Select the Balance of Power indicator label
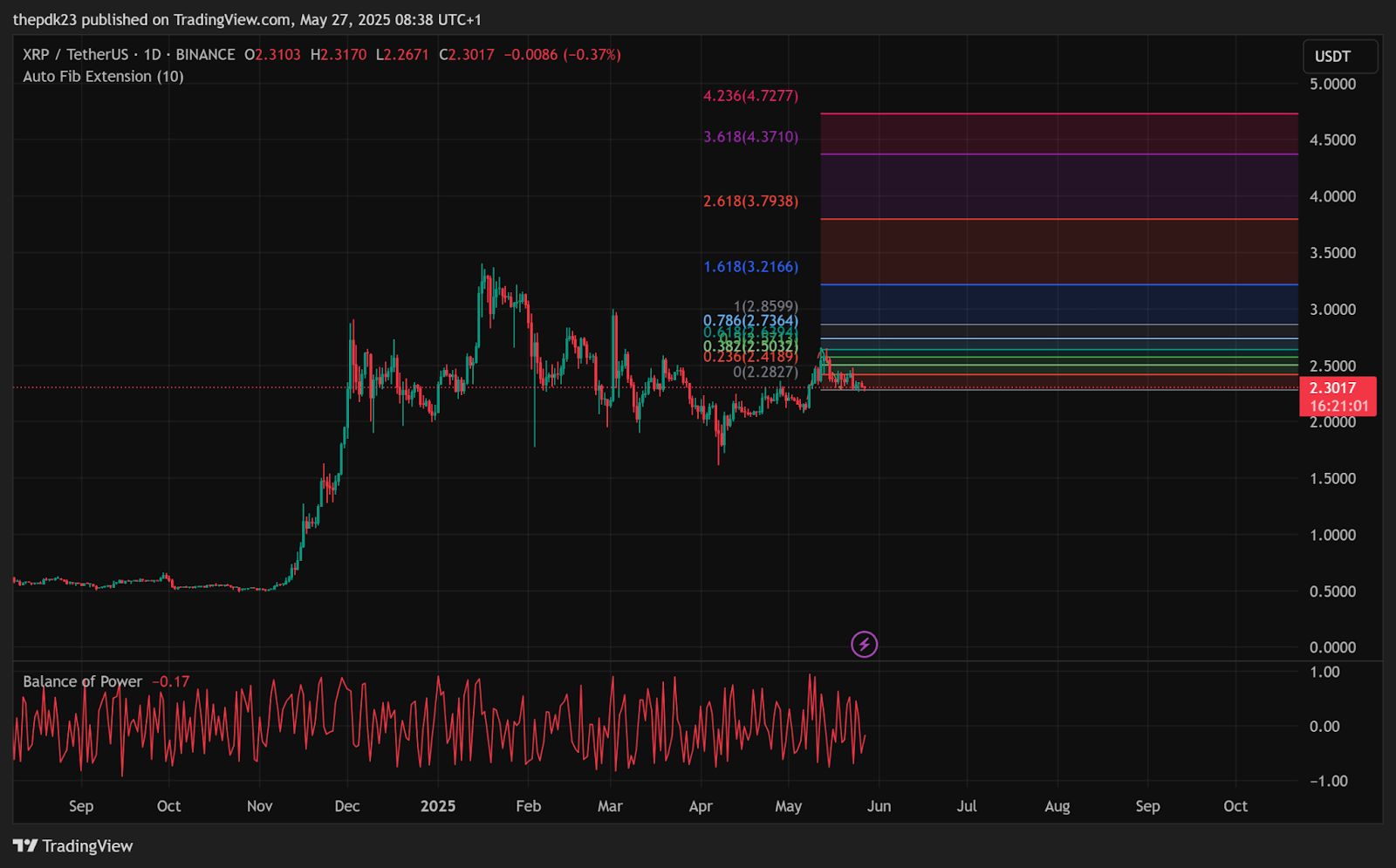Image resolution: width=1396 pixels, height=868 pixels. pyautogui.click(x=82, y=681)
